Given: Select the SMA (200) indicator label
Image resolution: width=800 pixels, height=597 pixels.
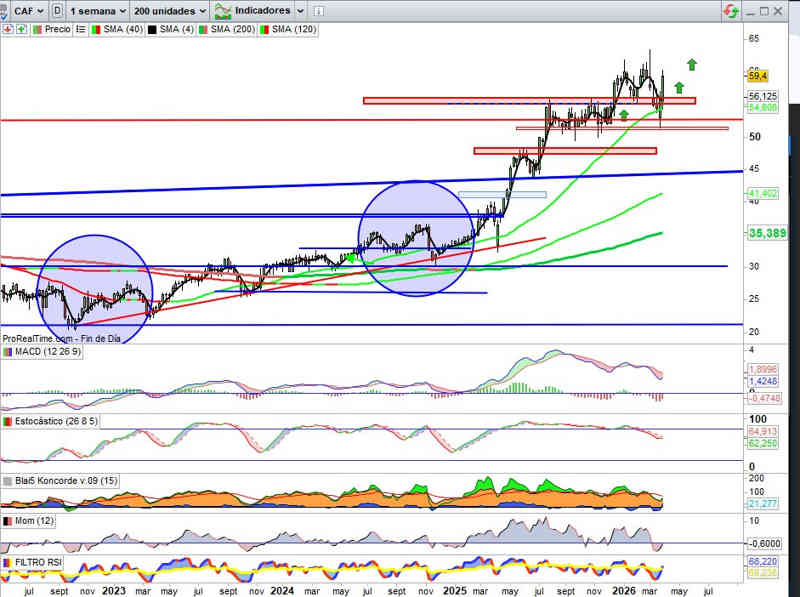Looking at the screenshot, I should (232, 30).
